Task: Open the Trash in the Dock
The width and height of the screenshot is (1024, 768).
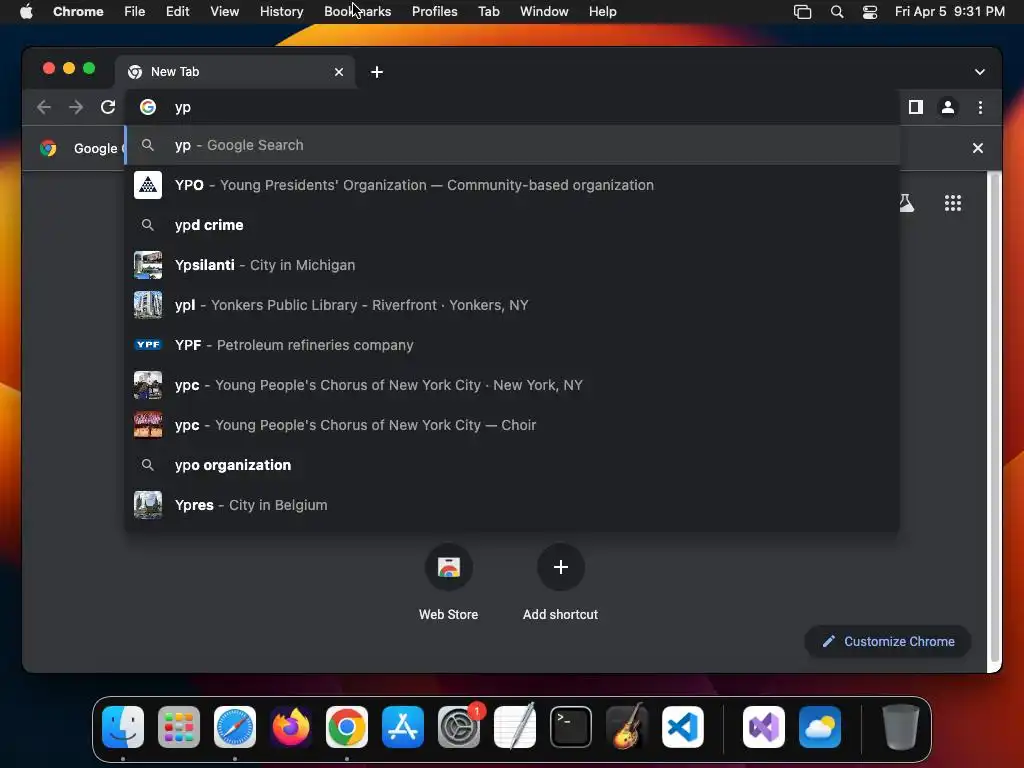Action: click(901, 727)
